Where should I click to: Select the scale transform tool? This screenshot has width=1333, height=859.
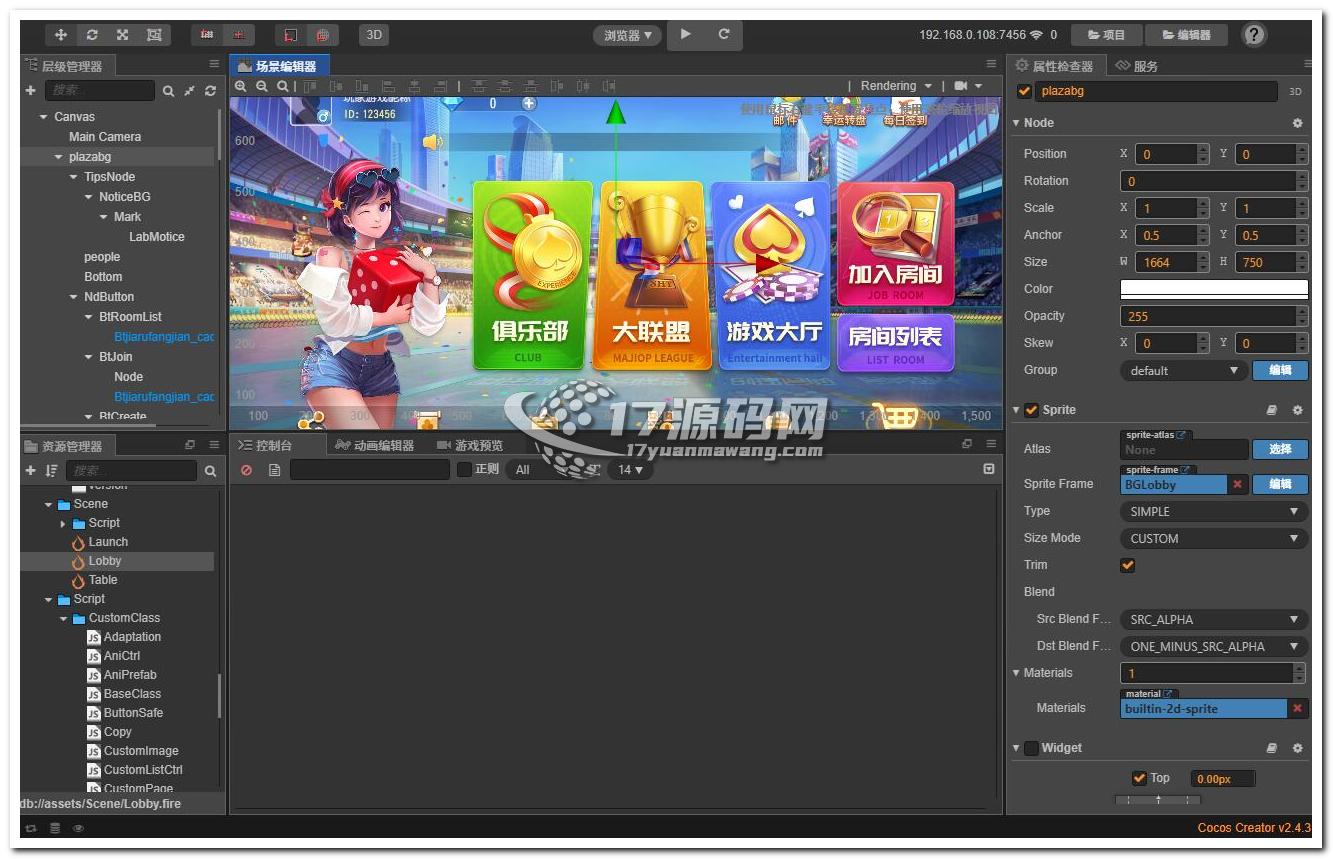[x=122, y=35]
